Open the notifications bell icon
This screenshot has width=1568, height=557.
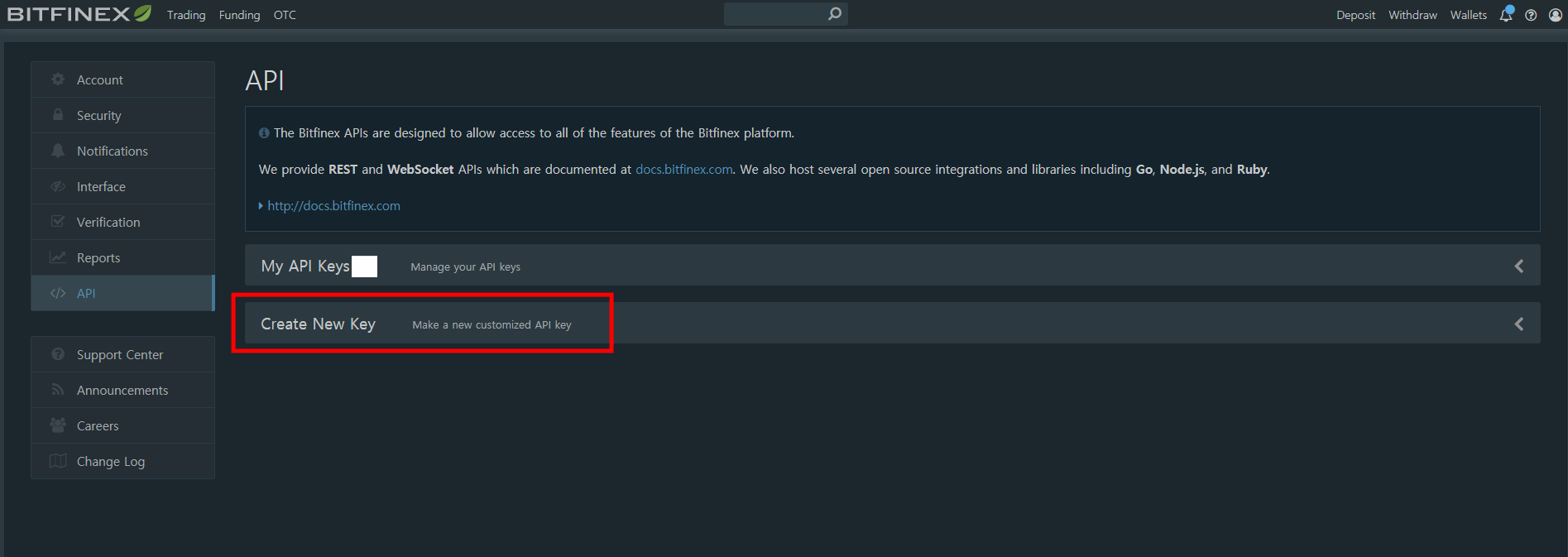(1506, 14)
